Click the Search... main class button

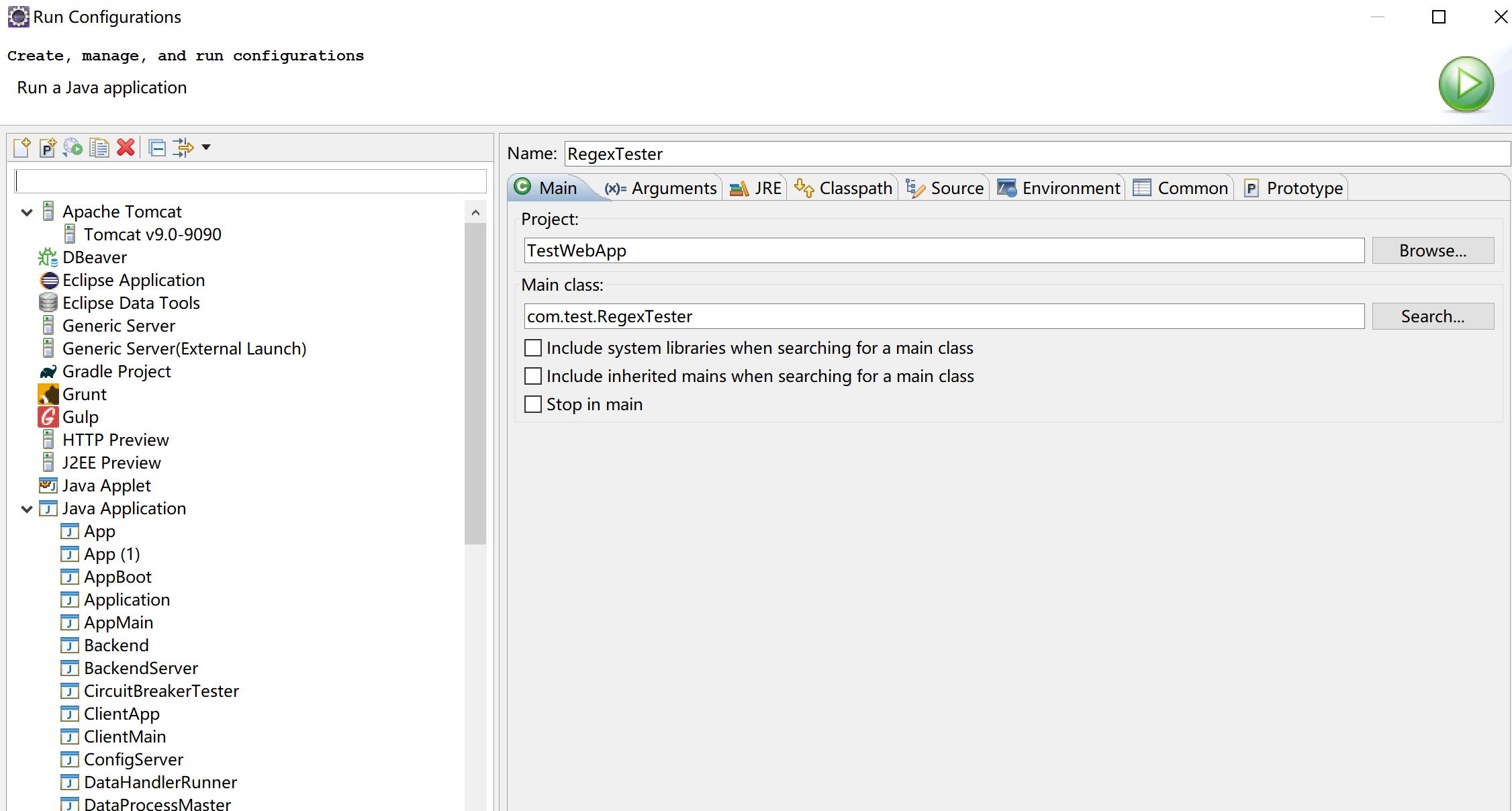point(1433,316)
